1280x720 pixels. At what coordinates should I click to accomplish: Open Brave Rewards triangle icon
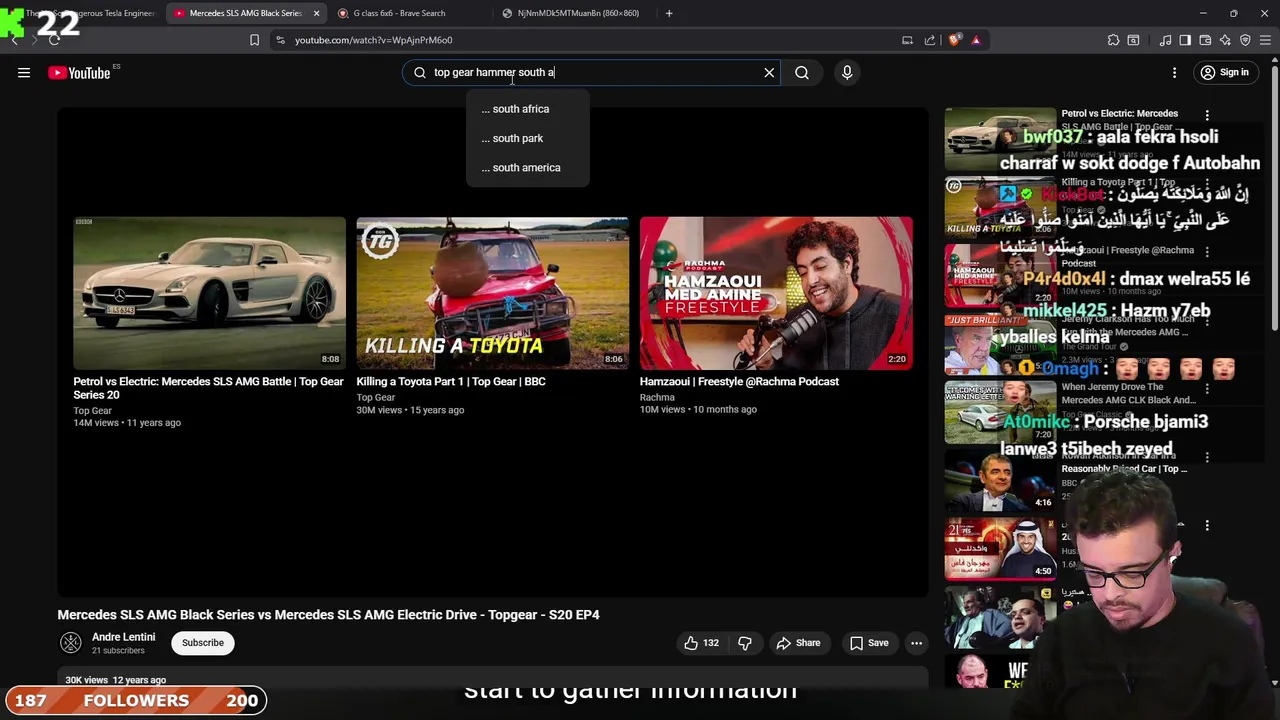point(976,40)
